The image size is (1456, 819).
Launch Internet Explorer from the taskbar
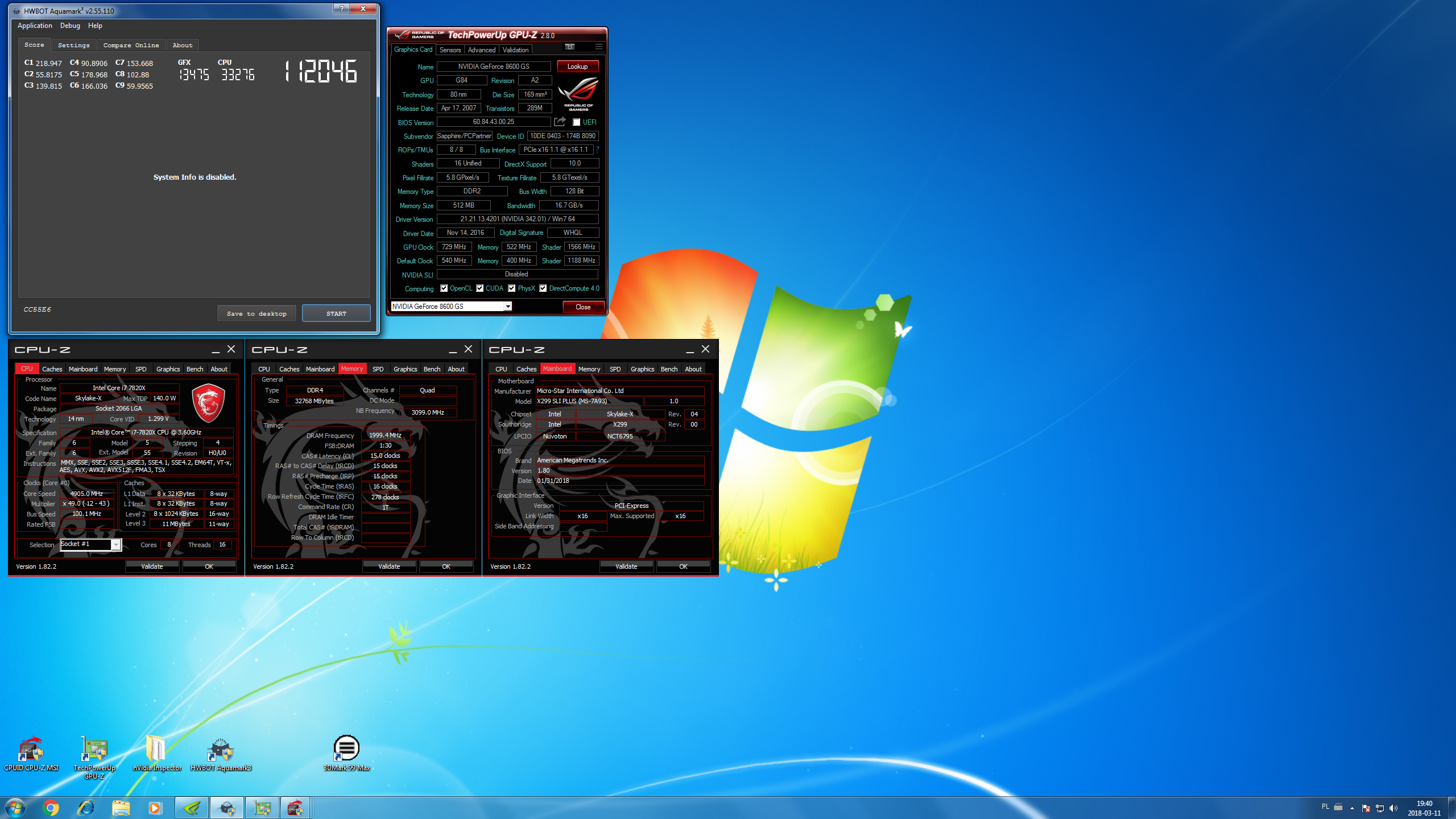click(86, 808)
